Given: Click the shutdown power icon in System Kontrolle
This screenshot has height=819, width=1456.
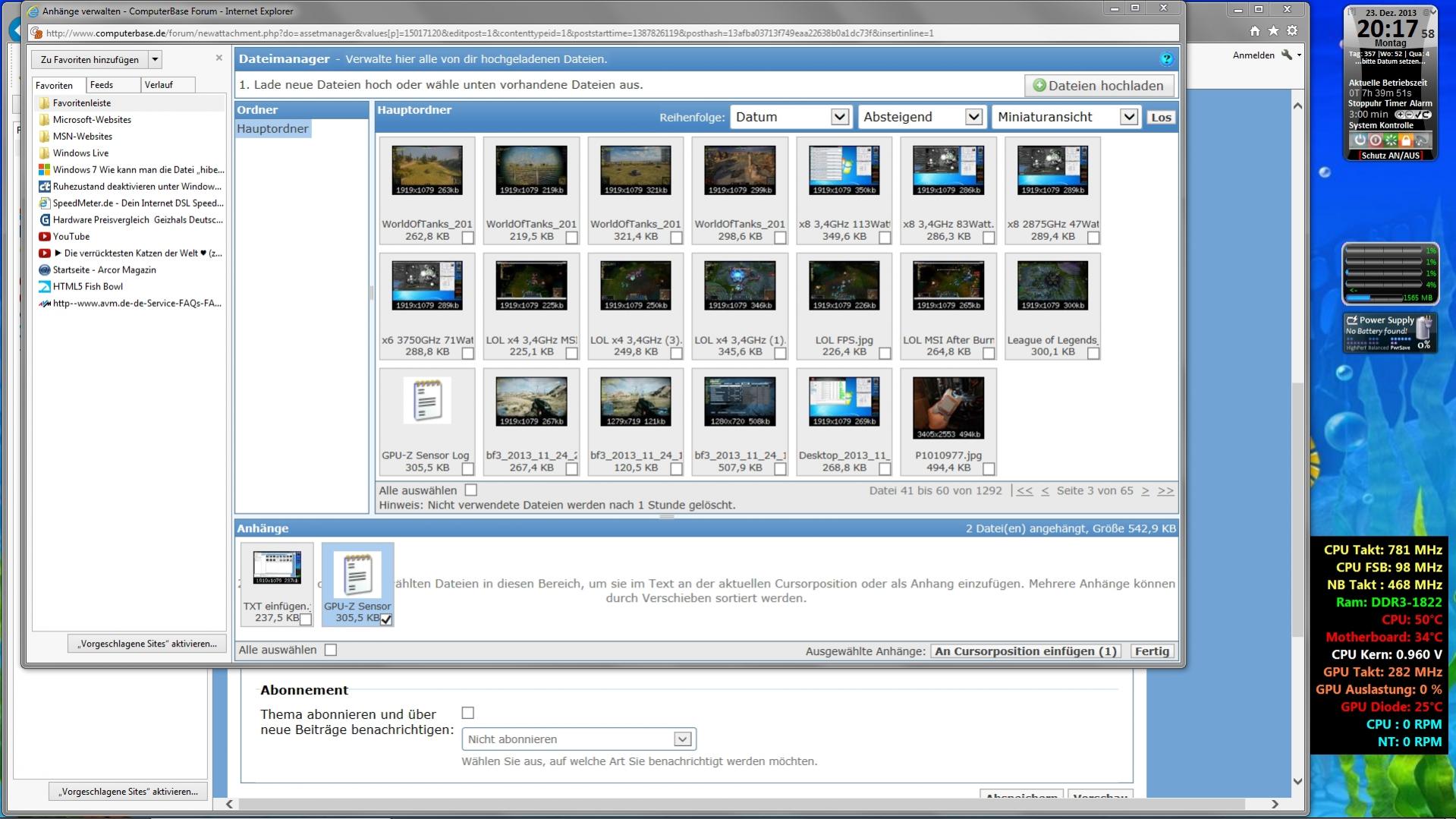Looking at the screenshot, I should (1360, 140).
